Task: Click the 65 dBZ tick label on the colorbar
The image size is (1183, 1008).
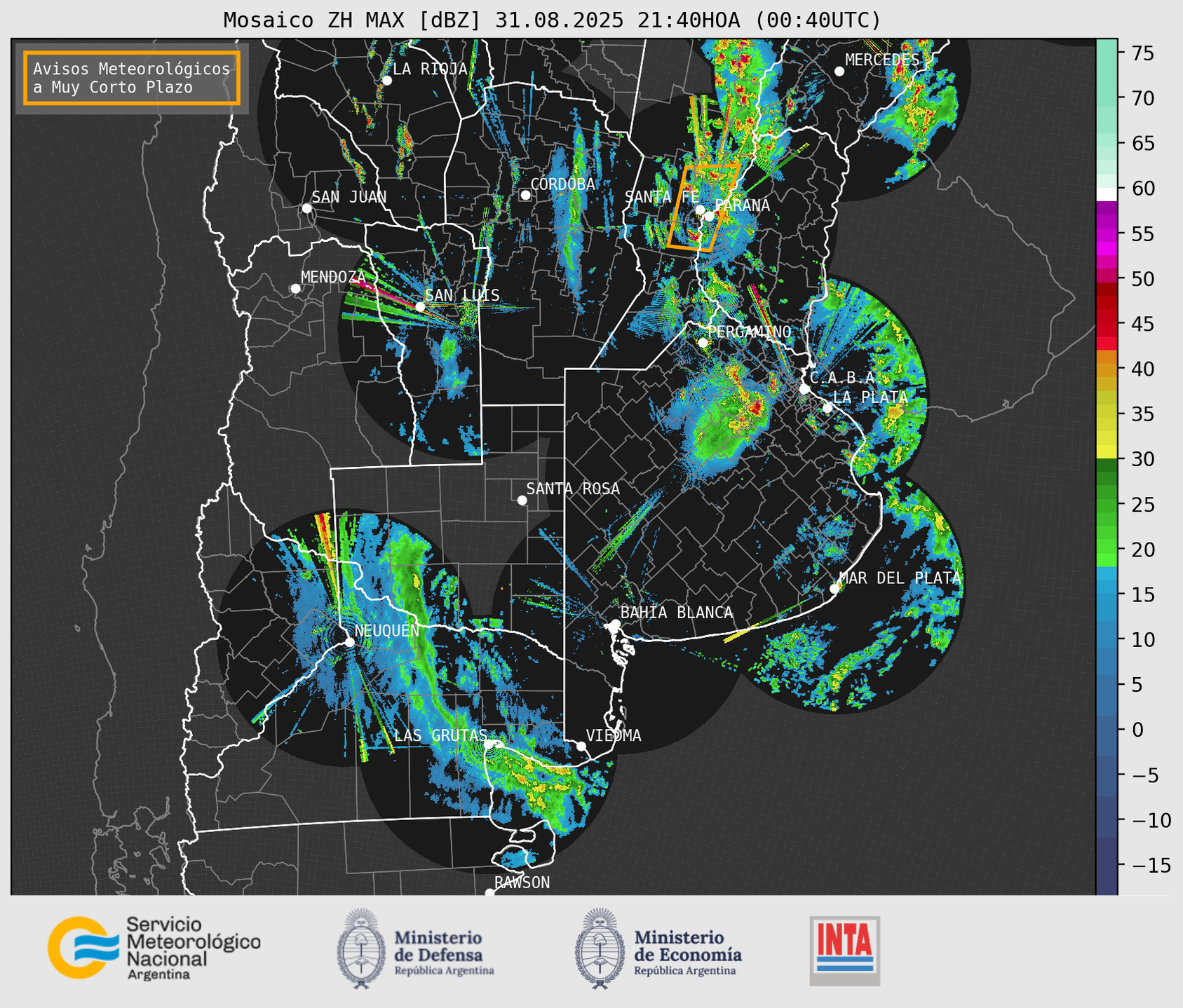Action: [x=1142, y=144]
